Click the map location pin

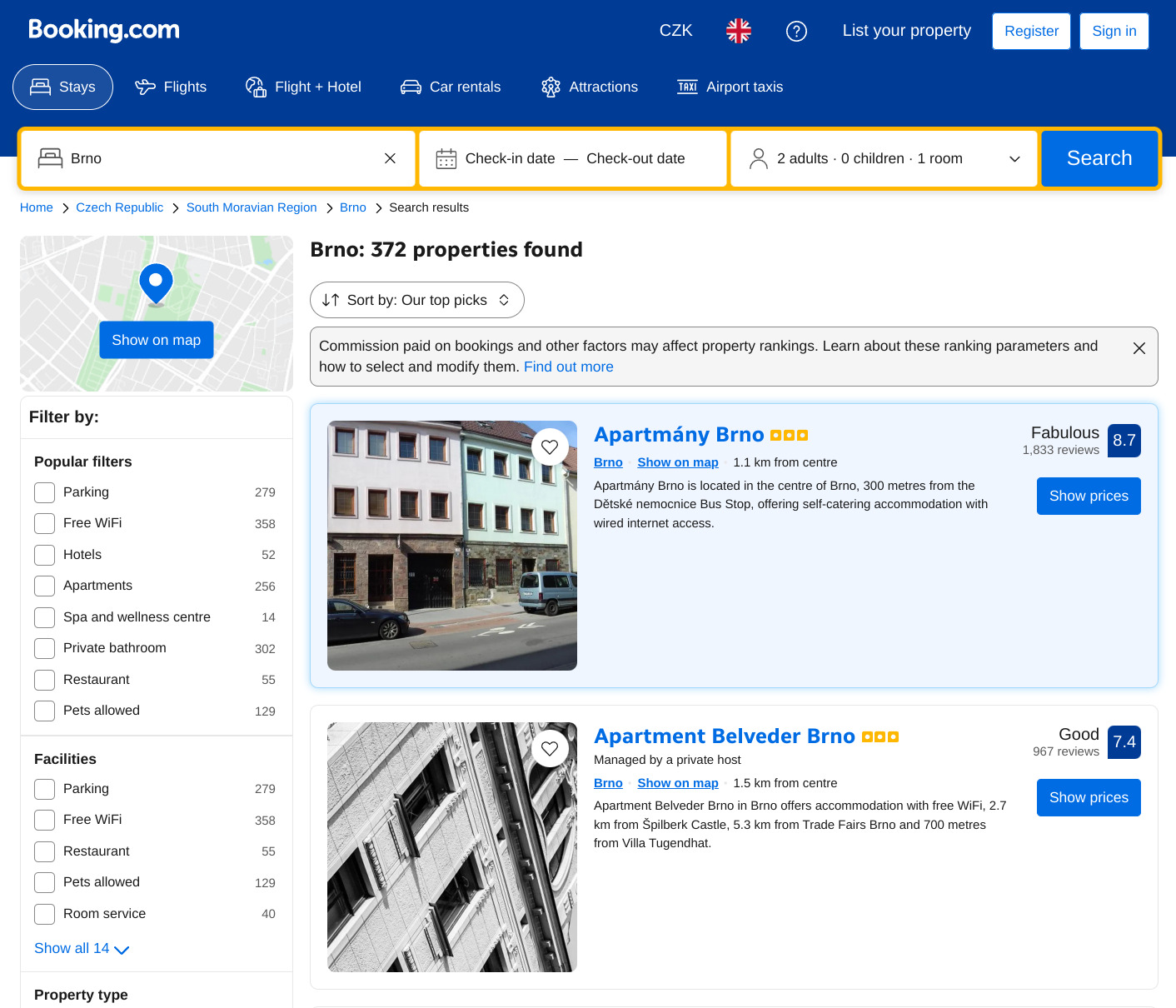[x=156, y=284]
